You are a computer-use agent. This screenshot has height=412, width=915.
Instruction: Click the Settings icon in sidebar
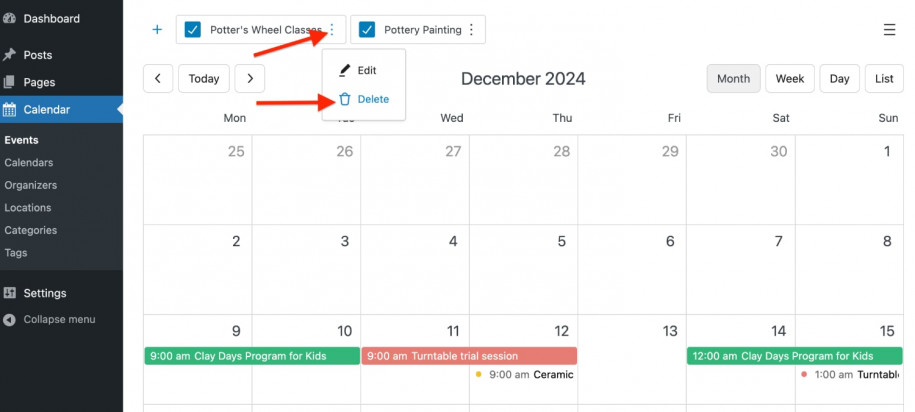[10, 293]
